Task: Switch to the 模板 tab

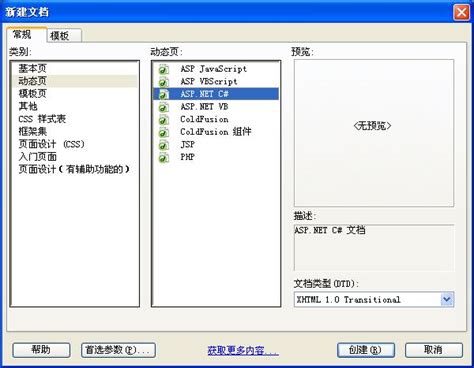Action: tap(64, 35)
